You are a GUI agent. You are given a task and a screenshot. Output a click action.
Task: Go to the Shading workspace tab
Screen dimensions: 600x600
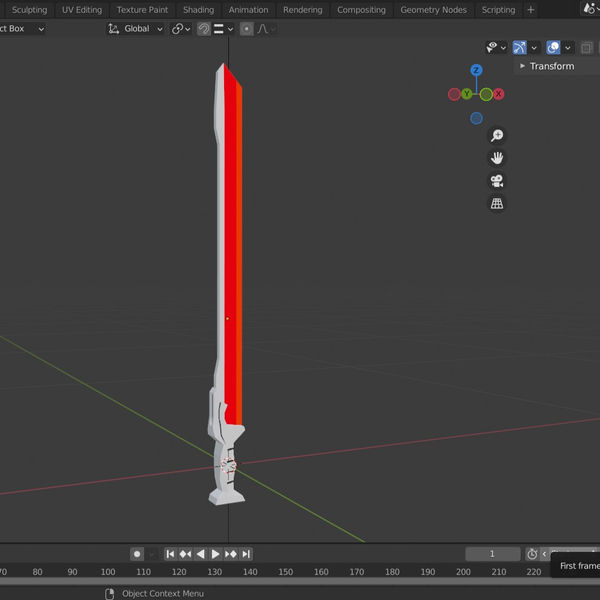[x=198, y=10]
